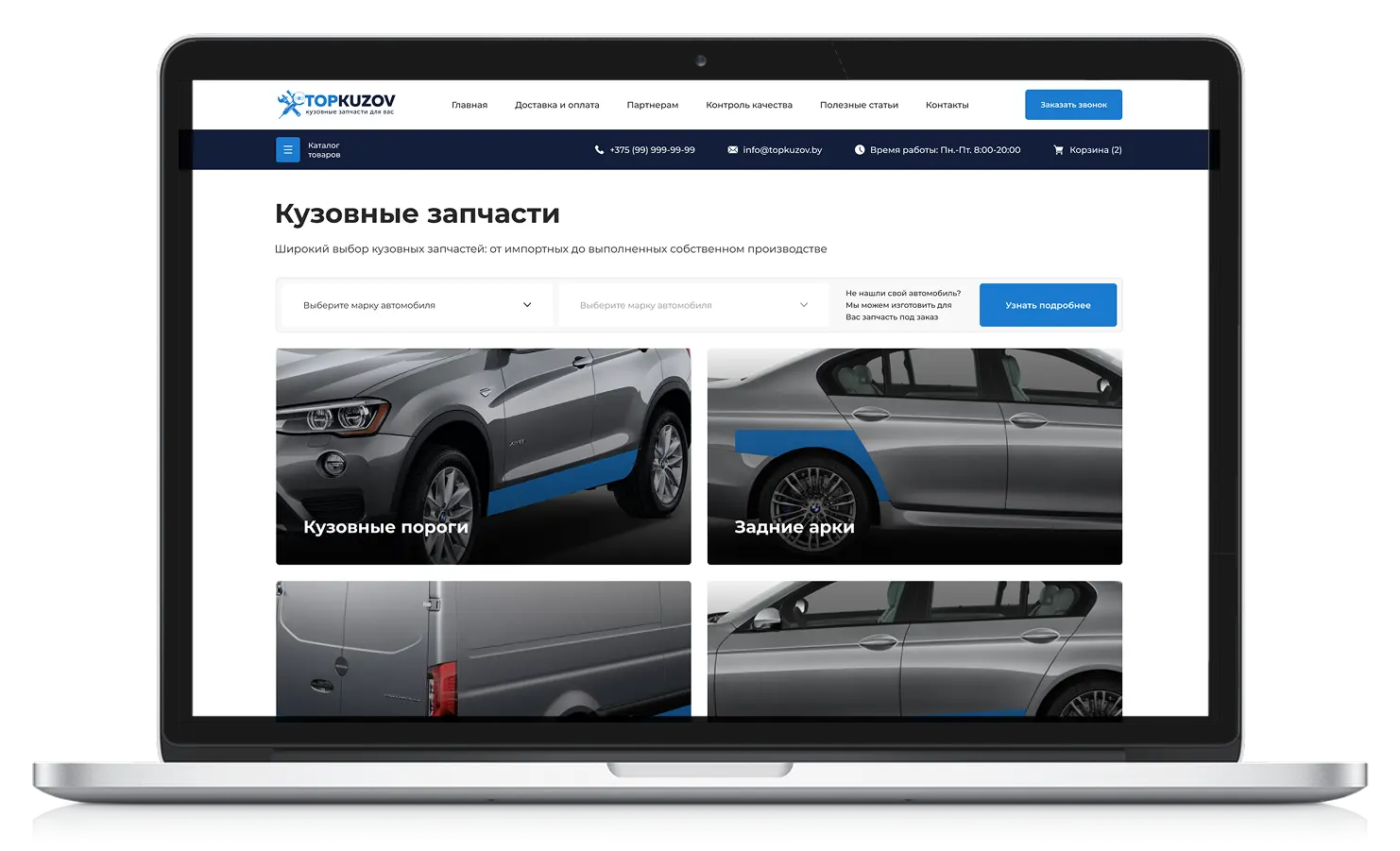Click the info@topkuzov.by email link
1400x851 pixels.
pyautogui.click(x=782, y=150)
